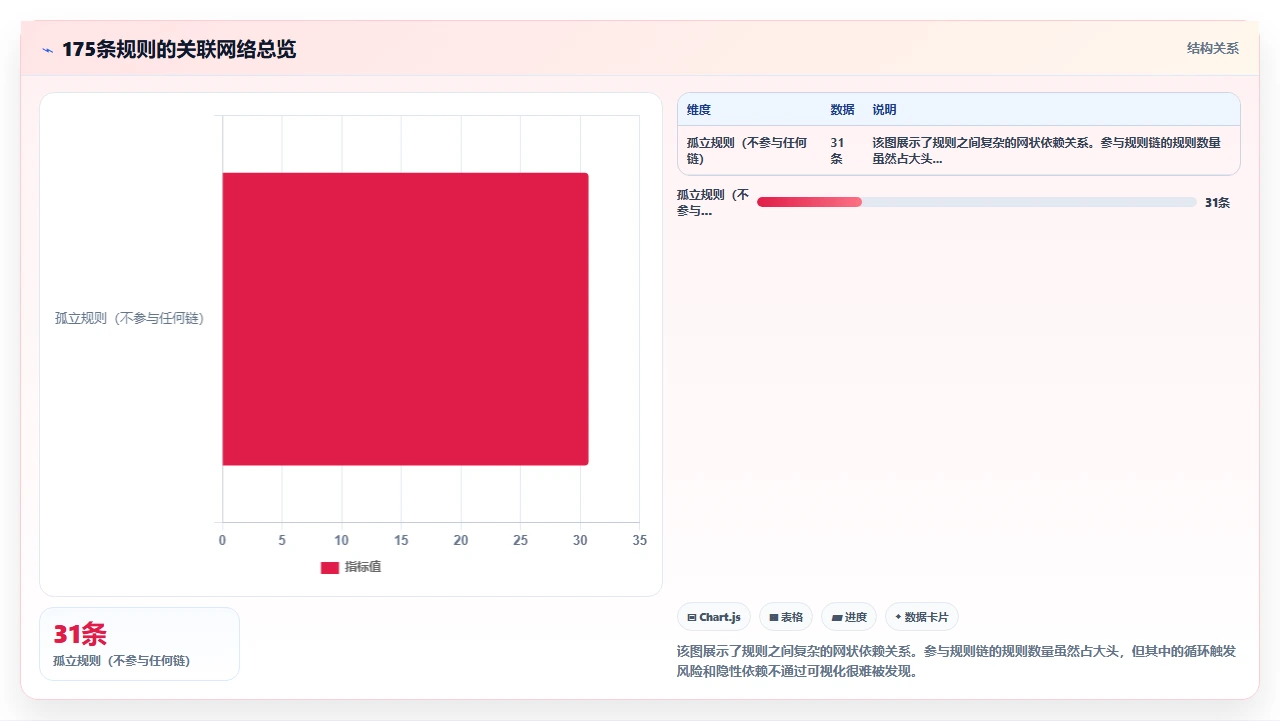
Task: Click the 孤立规则 caption on the data card
Action: pyautogui.click(x=121, y=661)
